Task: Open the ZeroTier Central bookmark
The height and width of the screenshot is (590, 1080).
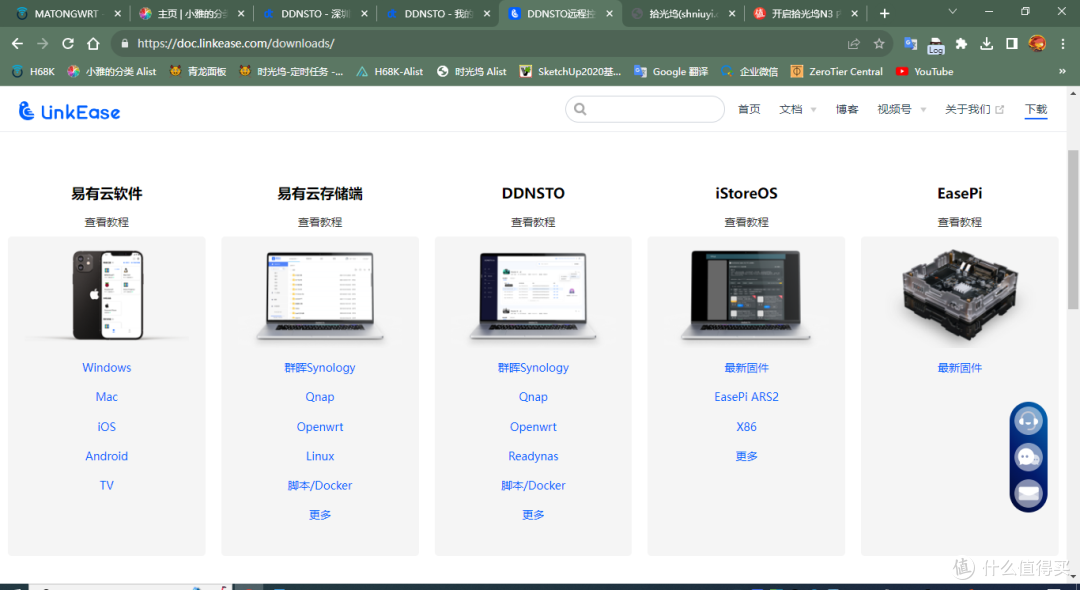Action: click(836, 72)
